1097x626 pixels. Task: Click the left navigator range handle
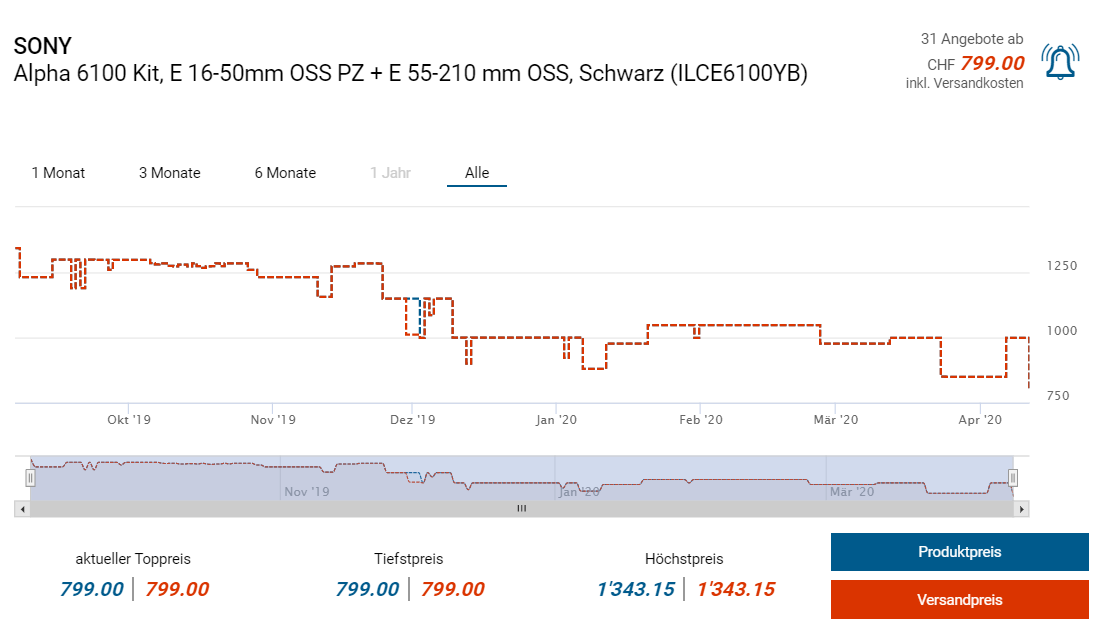click(x=30, y=478)
